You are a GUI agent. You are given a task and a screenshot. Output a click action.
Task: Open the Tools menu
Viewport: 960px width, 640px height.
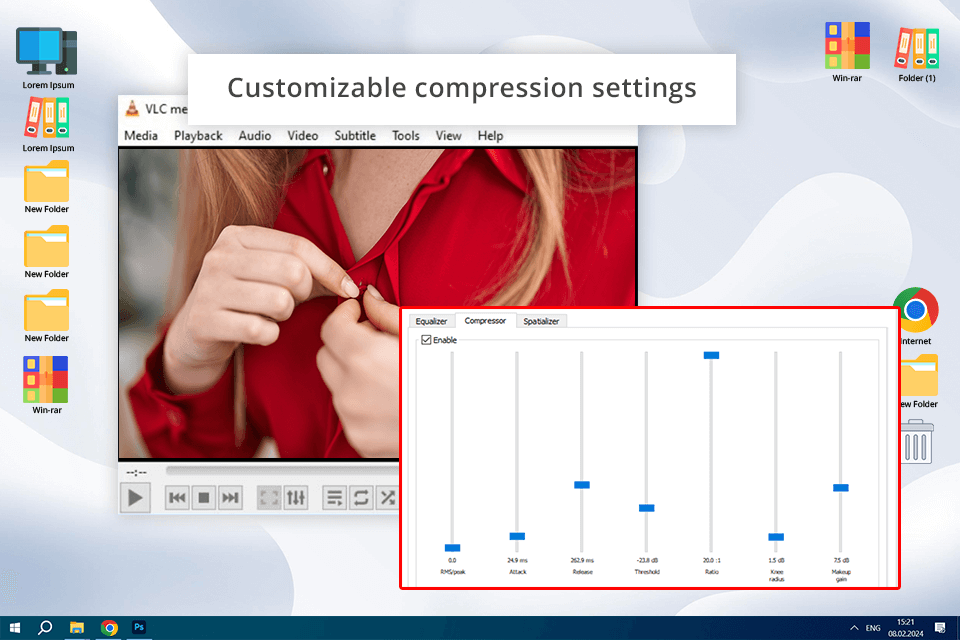pos(406,136)
